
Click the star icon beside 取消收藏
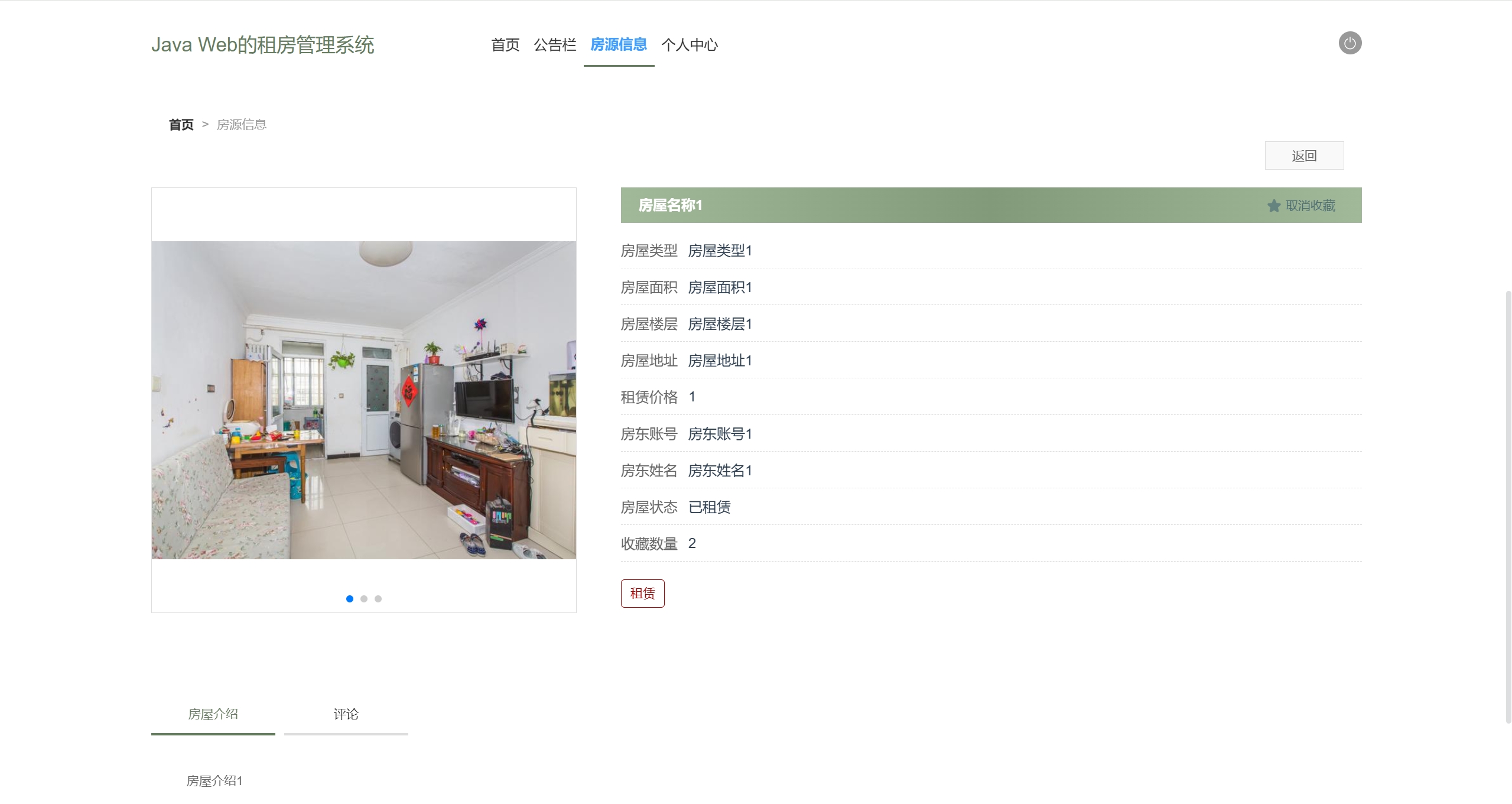pyautogui.click(x=1273, y=206)
